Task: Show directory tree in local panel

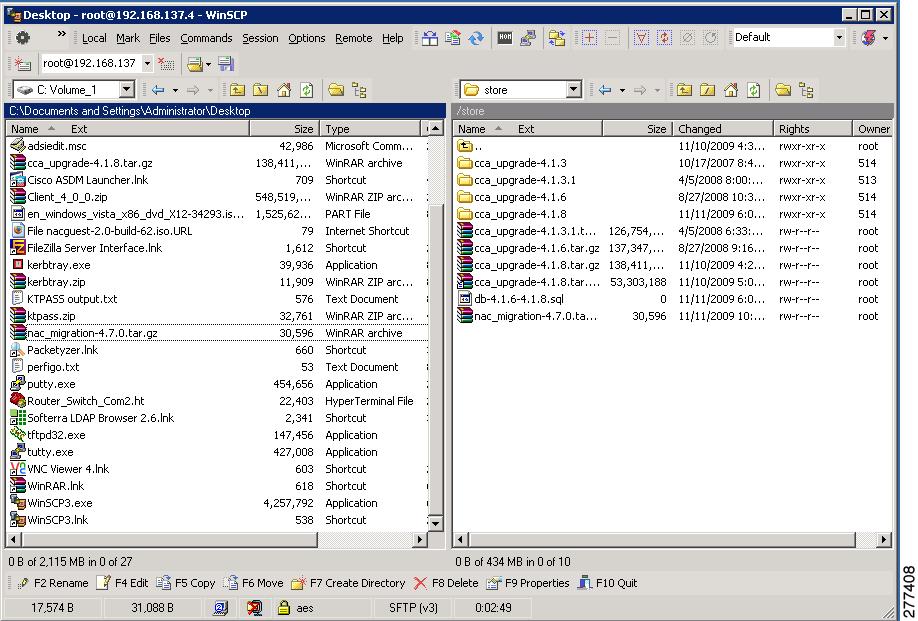Action: [359, 90]
